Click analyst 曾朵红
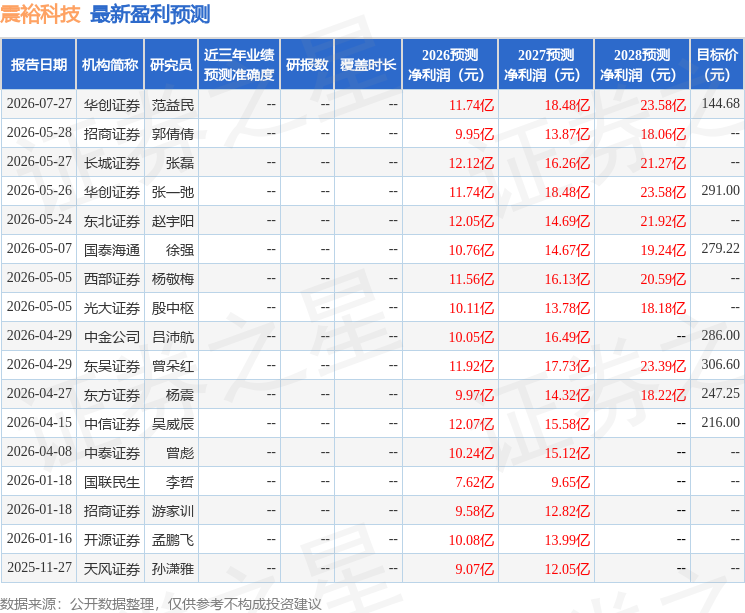 173,366
